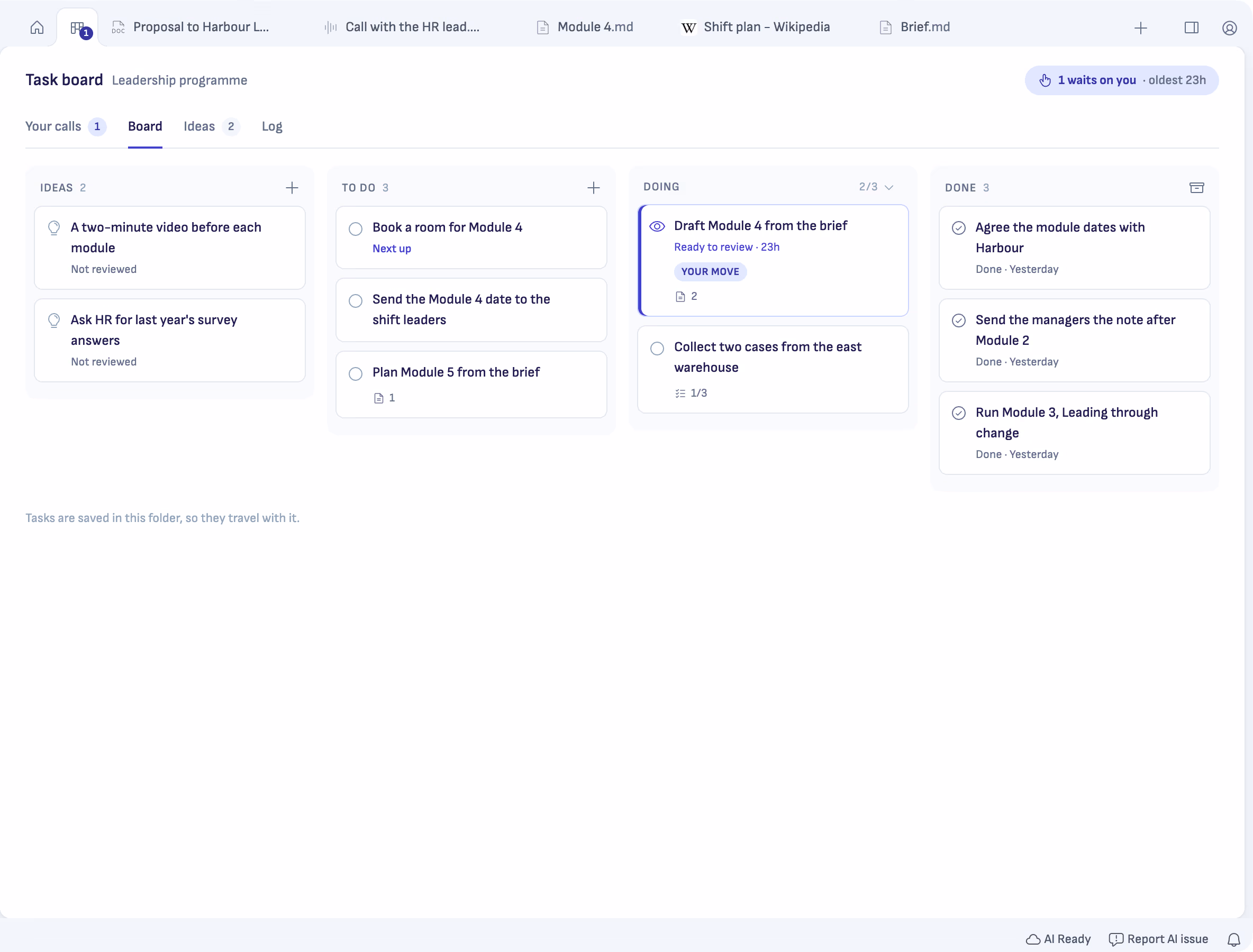Mark Book a room for Module 4 done
Image resolution: width=1253 pixels, height=952 pixels.
(356, 228)
